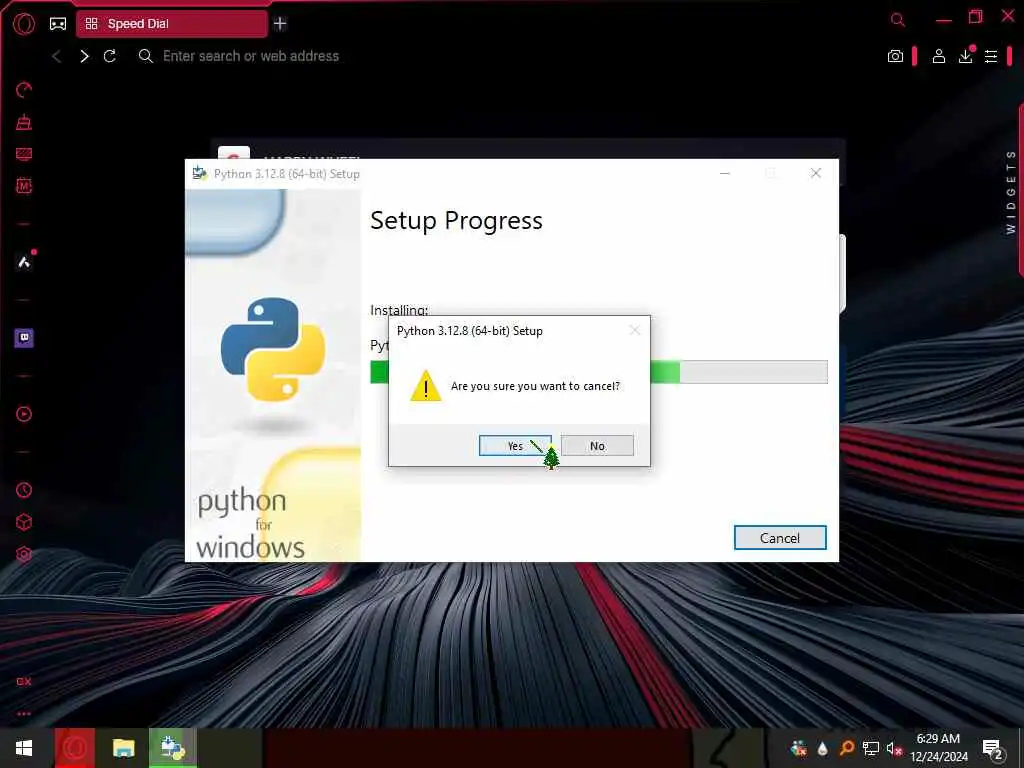Click the muted volume tray icon
This screenshot has height=768, width=1024.
(894, 748)
